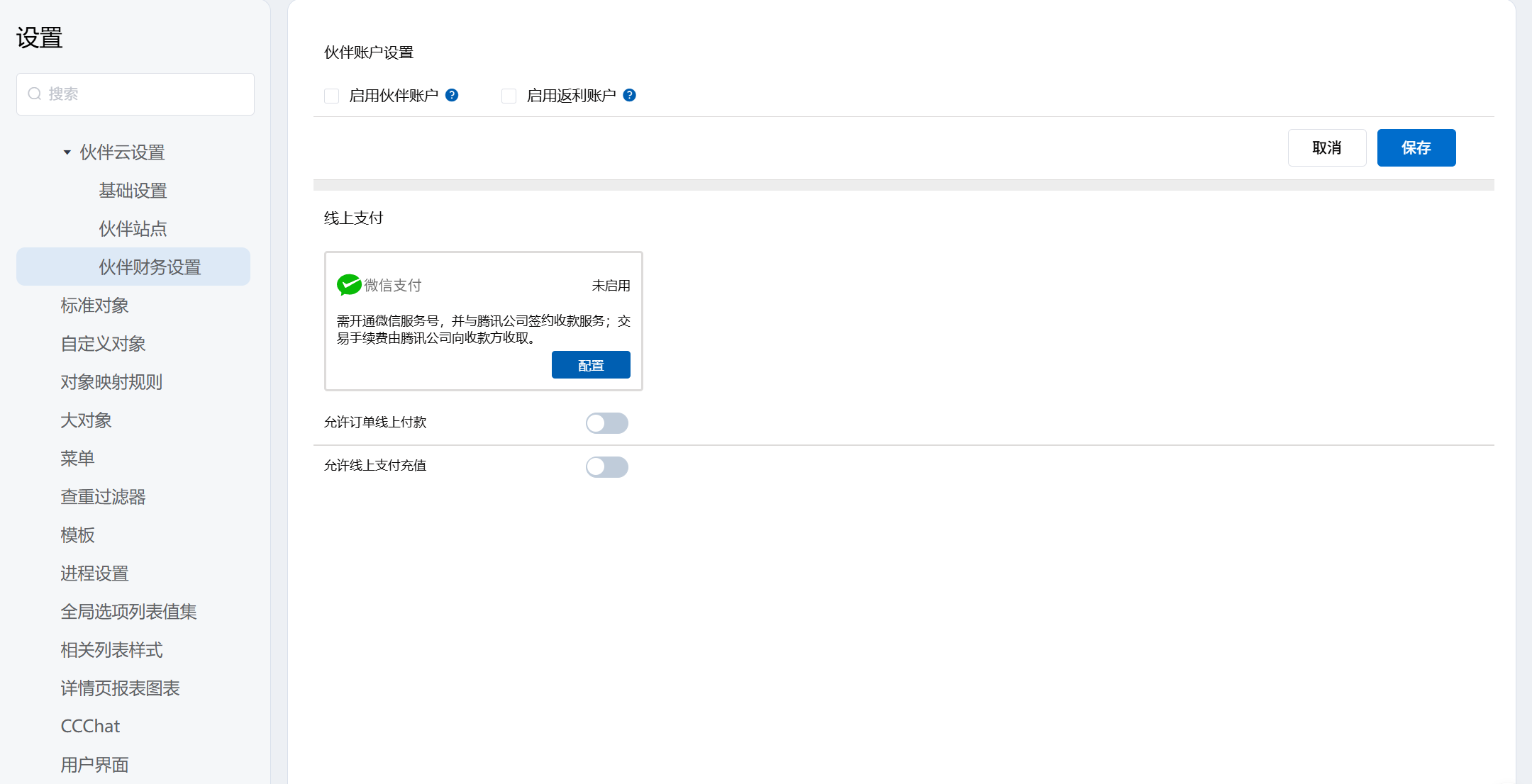Screen dimensions: 1532x784
Task: Click help icon beside 启用返利账户
Action: [629, 95]
